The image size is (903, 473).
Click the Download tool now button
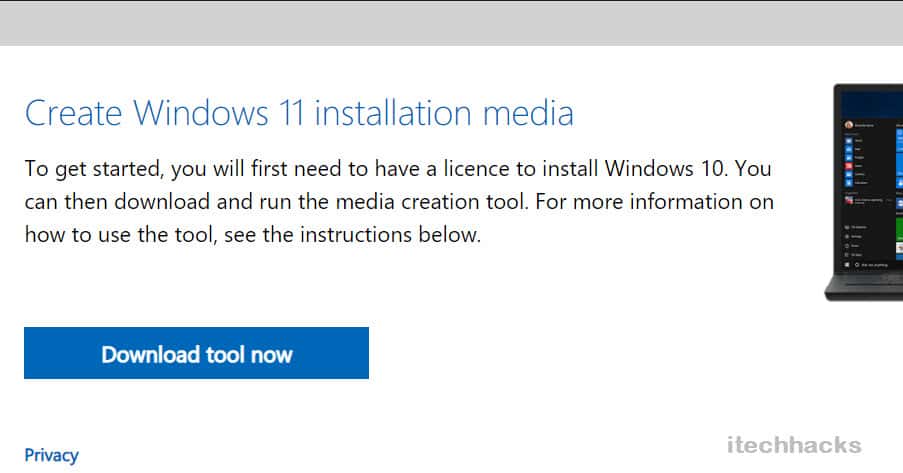coord(196,354)
